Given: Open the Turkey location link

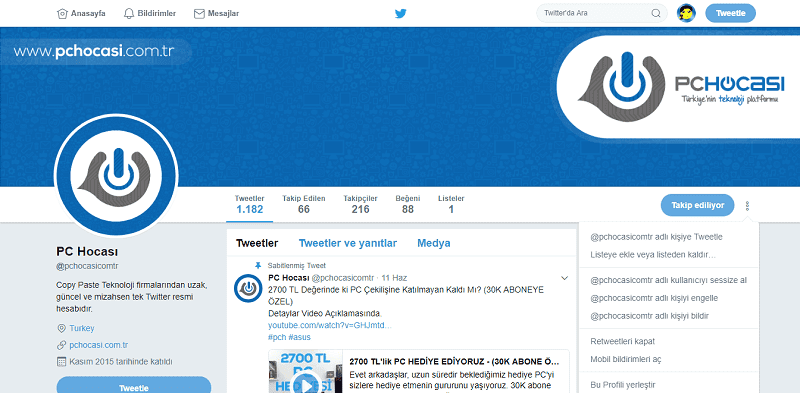Looking at the screenshot, I should click(82, 328).
